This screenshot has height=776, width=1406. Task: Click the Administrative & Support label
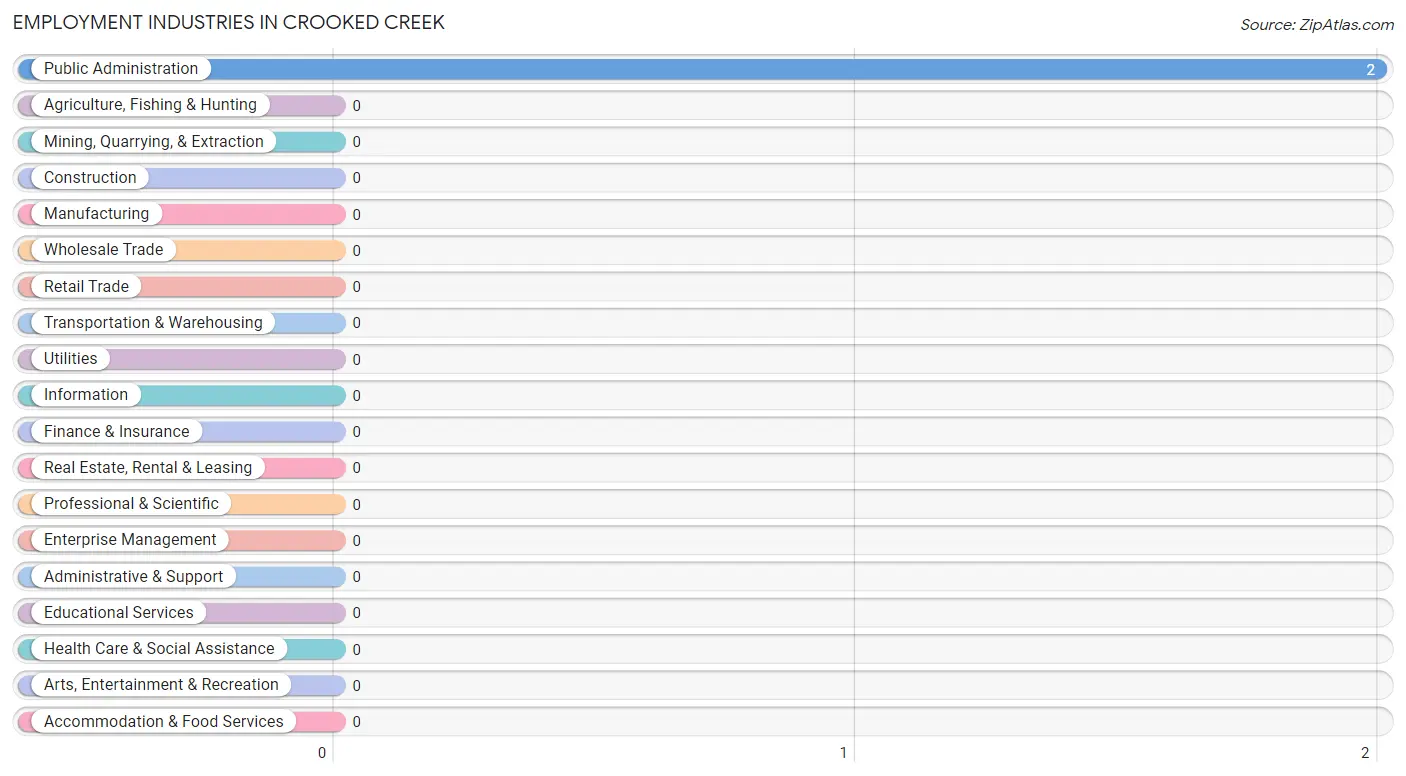tap(134, 577)
